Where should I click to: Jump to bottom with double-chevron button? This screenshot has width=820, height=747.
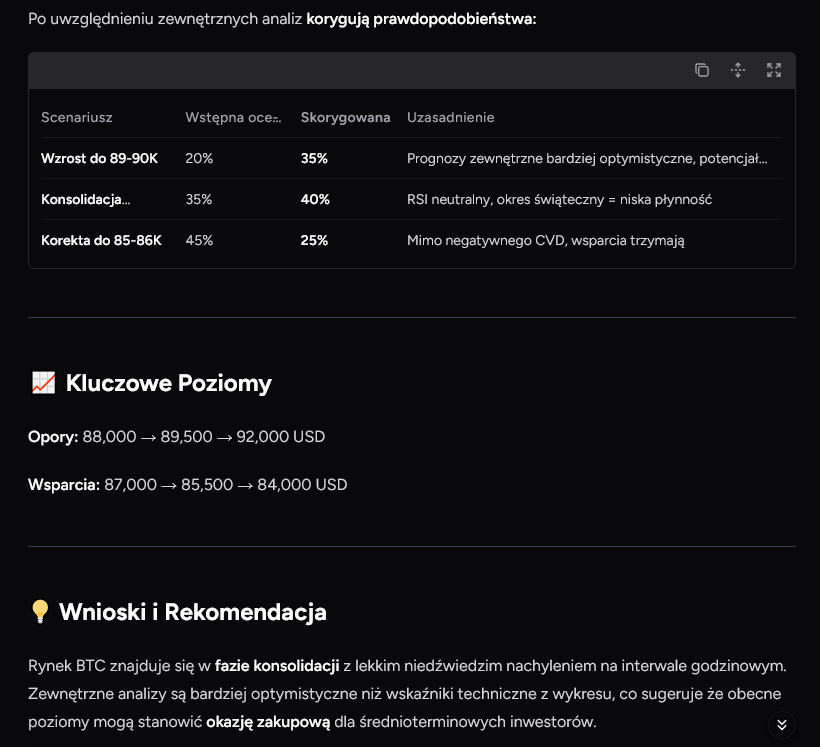pos(782,725)
